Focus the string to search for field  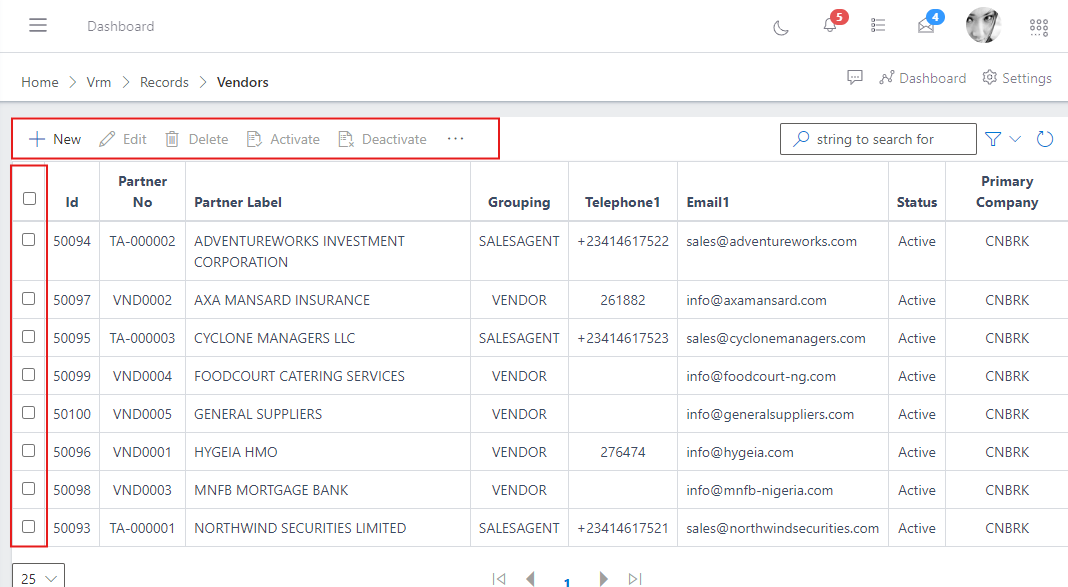click(x=890, y=139)
